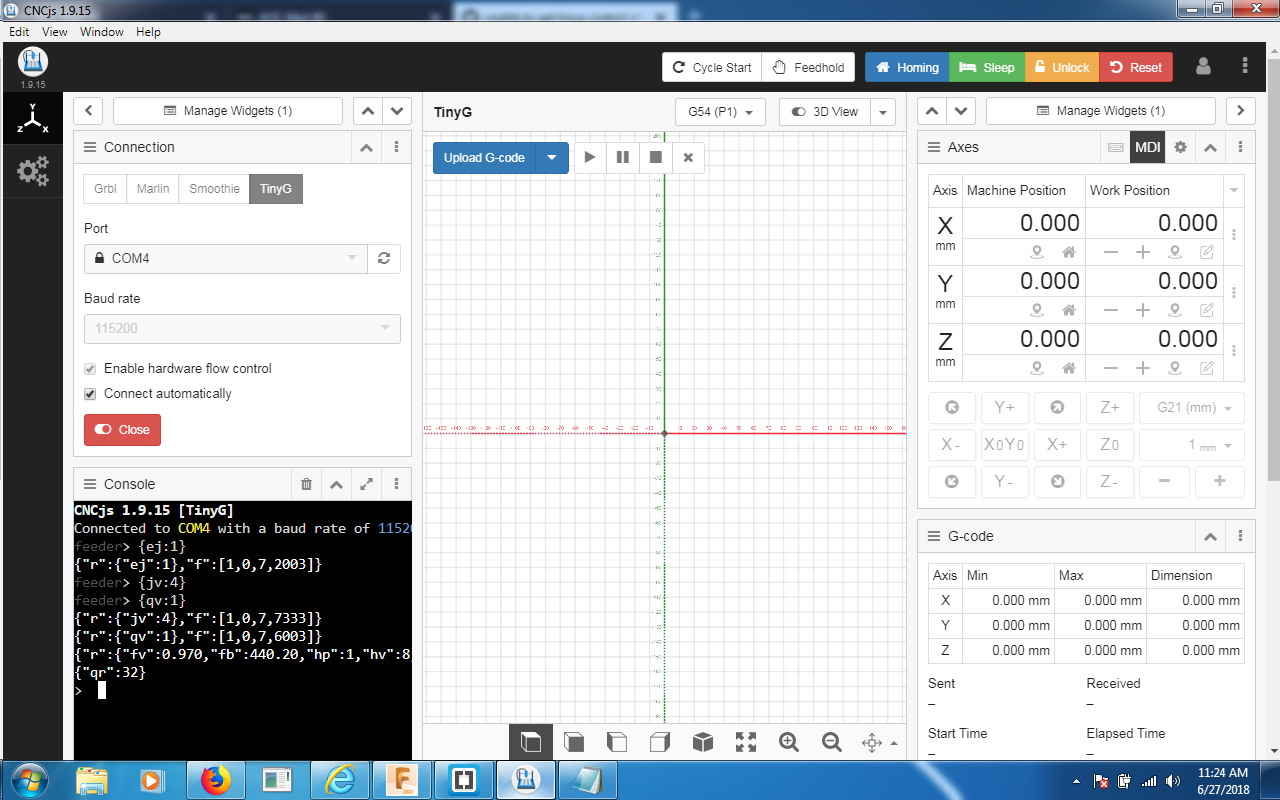
Task: Click the Feedhold button
Action: [x=809, y=67]
